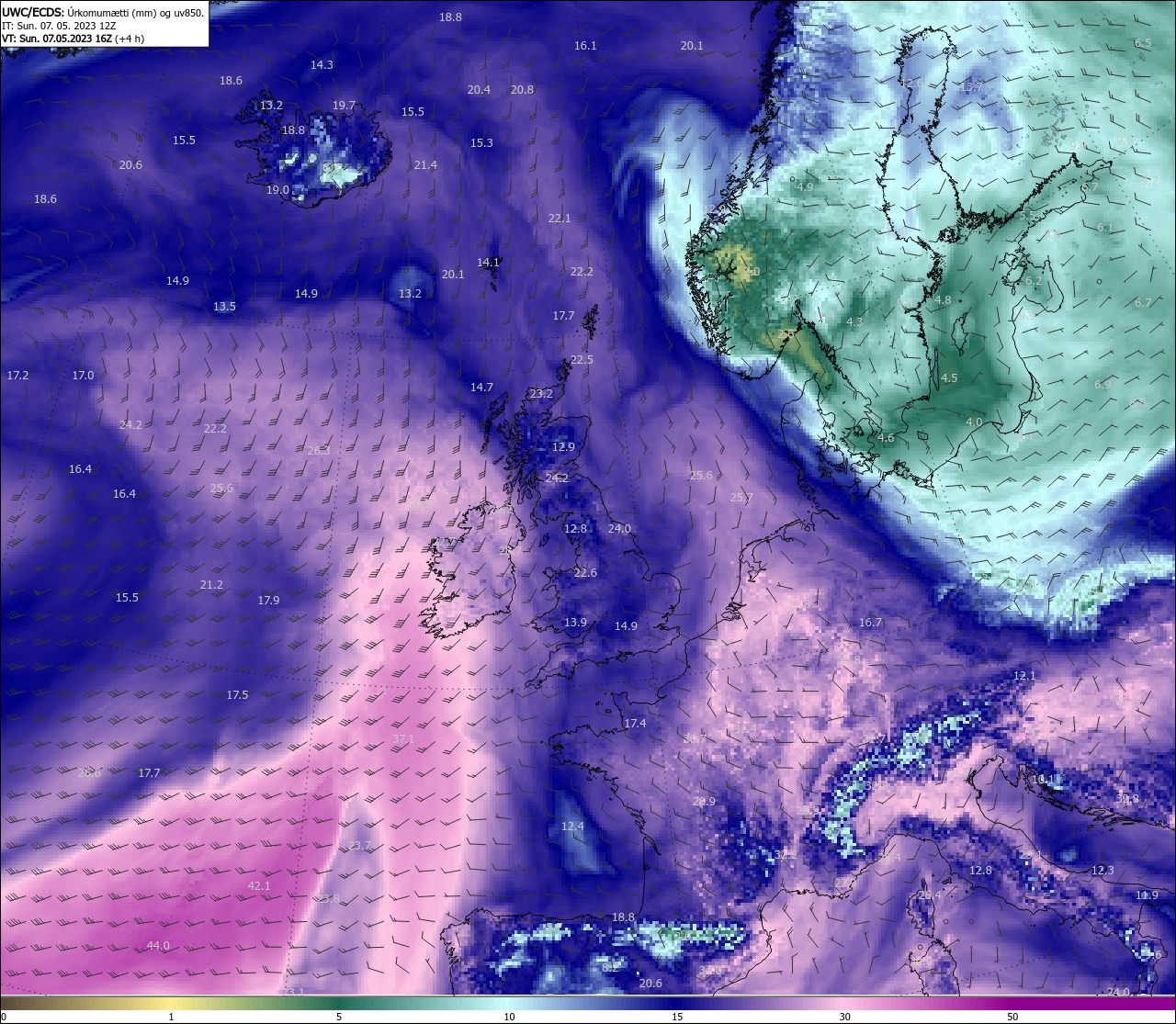1176x1024 pixels.
Task: Click the 20.4 value northeast of Iceland
Action: pos(479,89)
